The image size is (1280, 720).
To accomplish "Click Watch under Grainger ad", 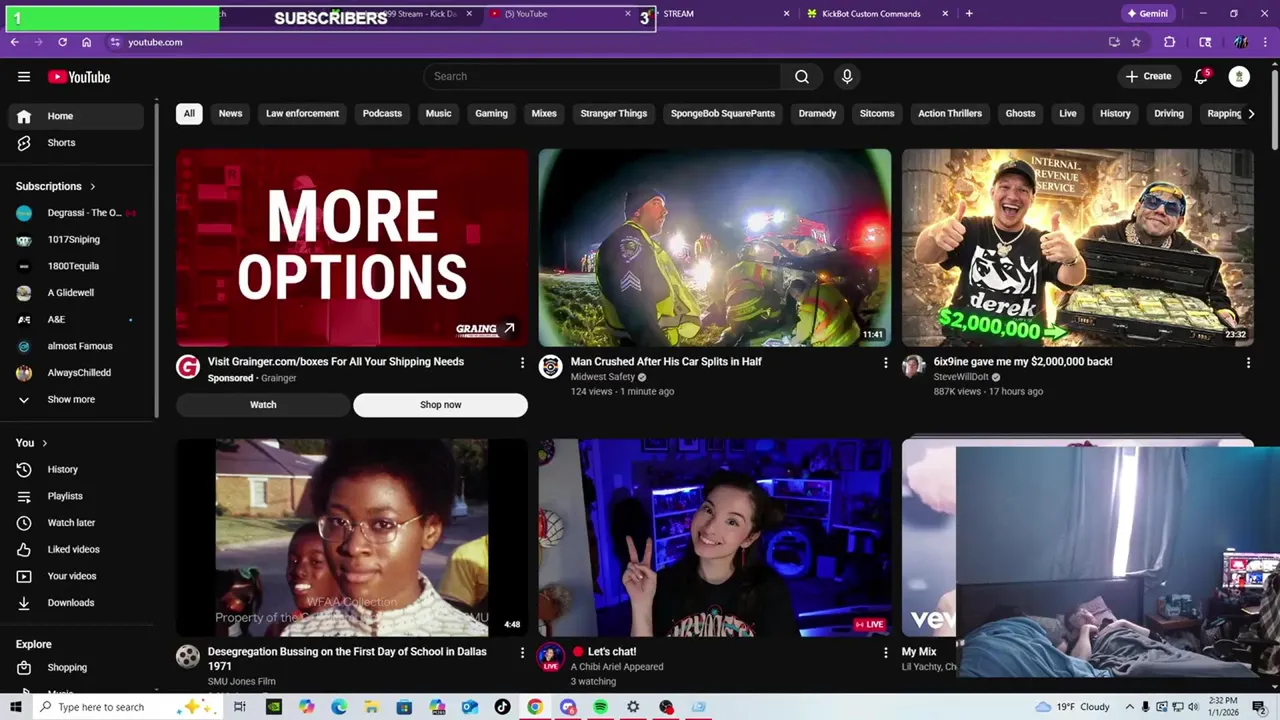I will (263, 405).
